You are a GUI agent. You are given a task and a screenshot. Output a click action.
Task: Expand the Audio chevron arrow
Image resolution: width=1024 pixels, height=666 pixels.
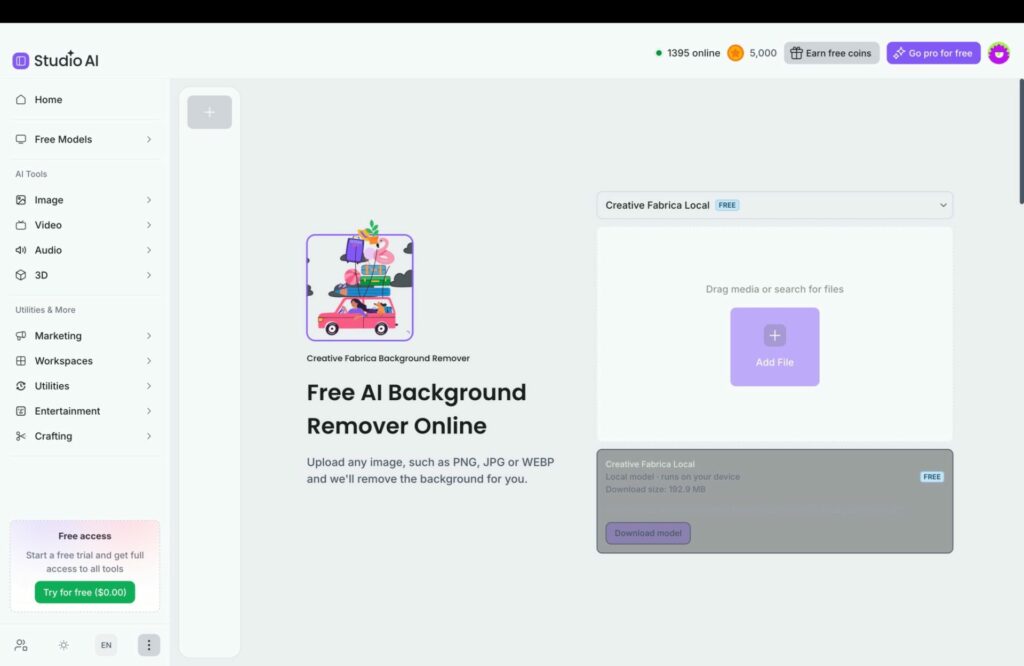pyautogui.click(x=149, y=250)
